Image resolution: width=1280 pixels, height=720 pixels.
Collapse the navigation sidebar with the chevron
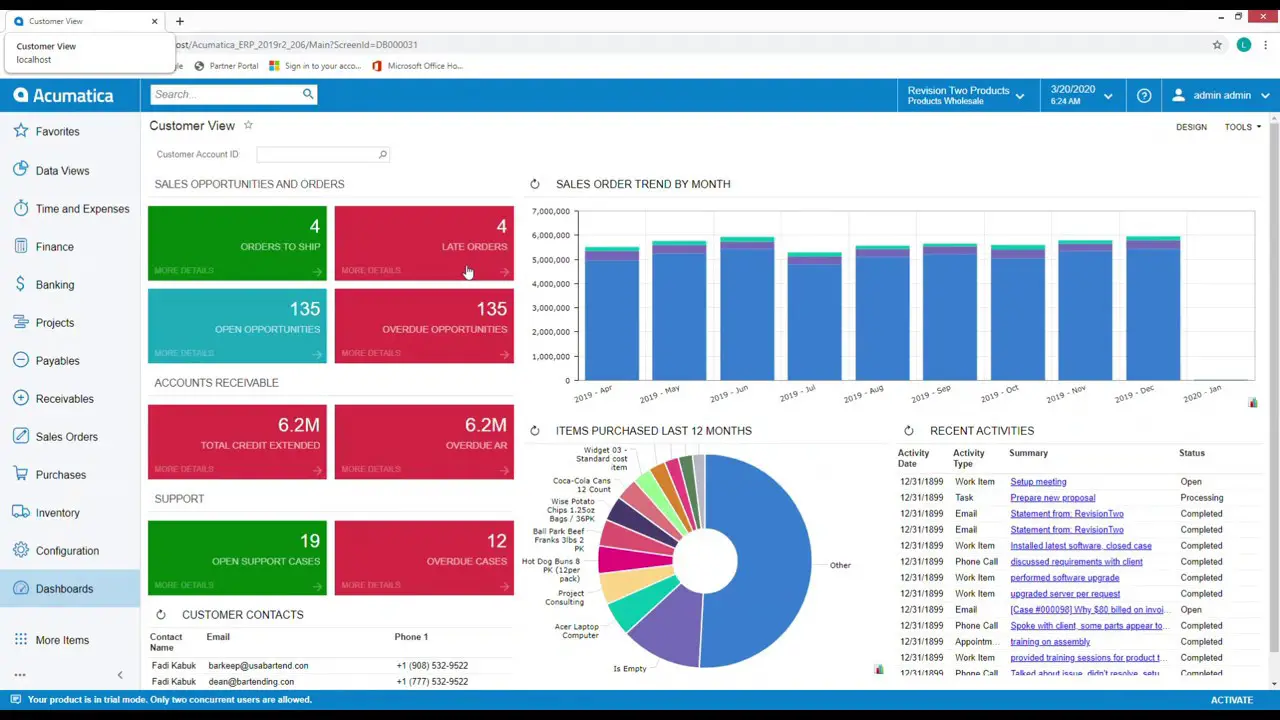[x=119, y=675]
